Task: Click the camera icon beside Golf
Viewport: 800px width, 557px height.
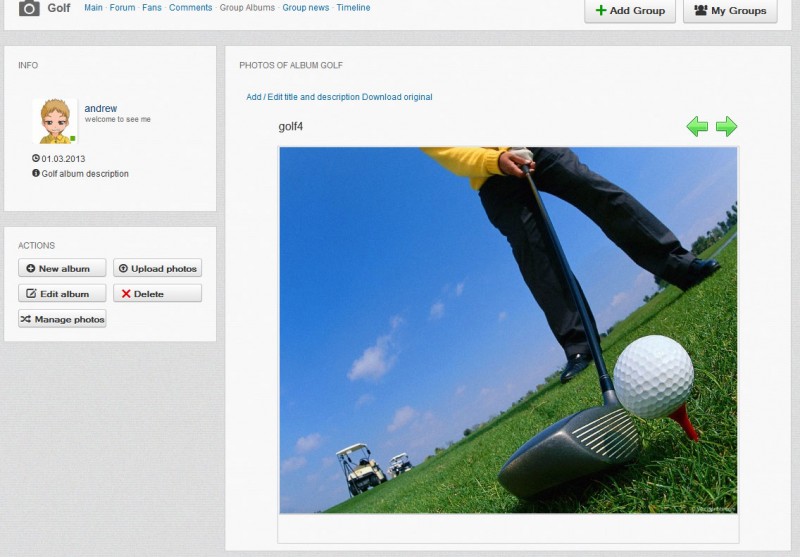Action: pos(29,8)
